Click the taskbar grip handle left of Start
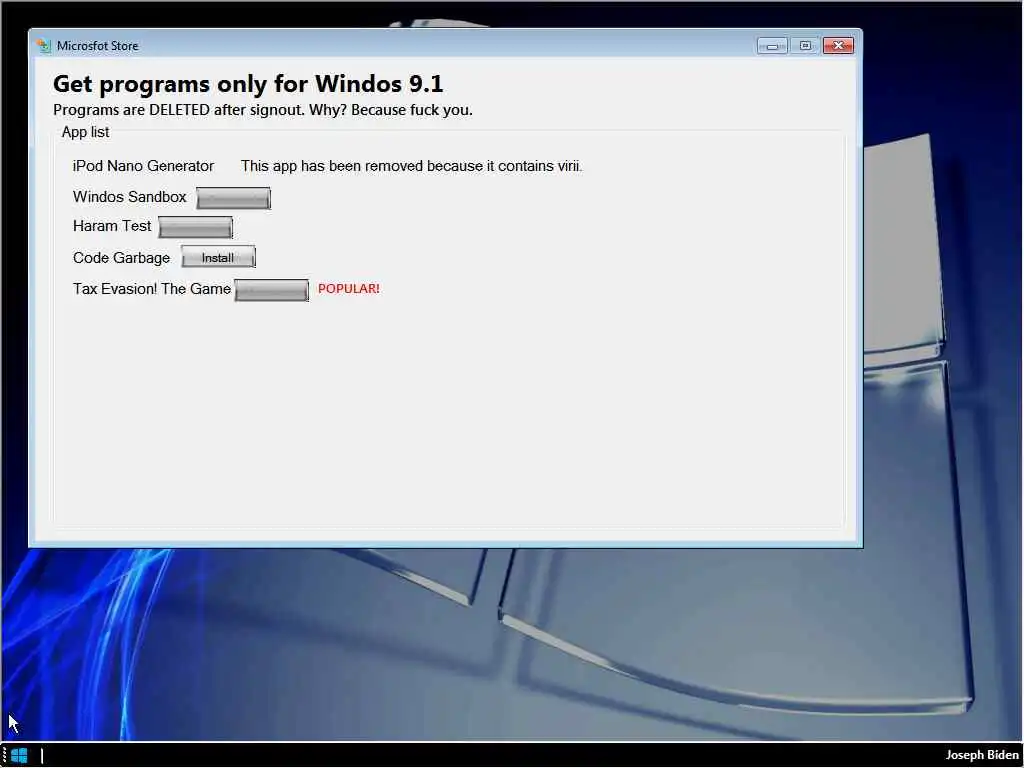 point(5,756)
